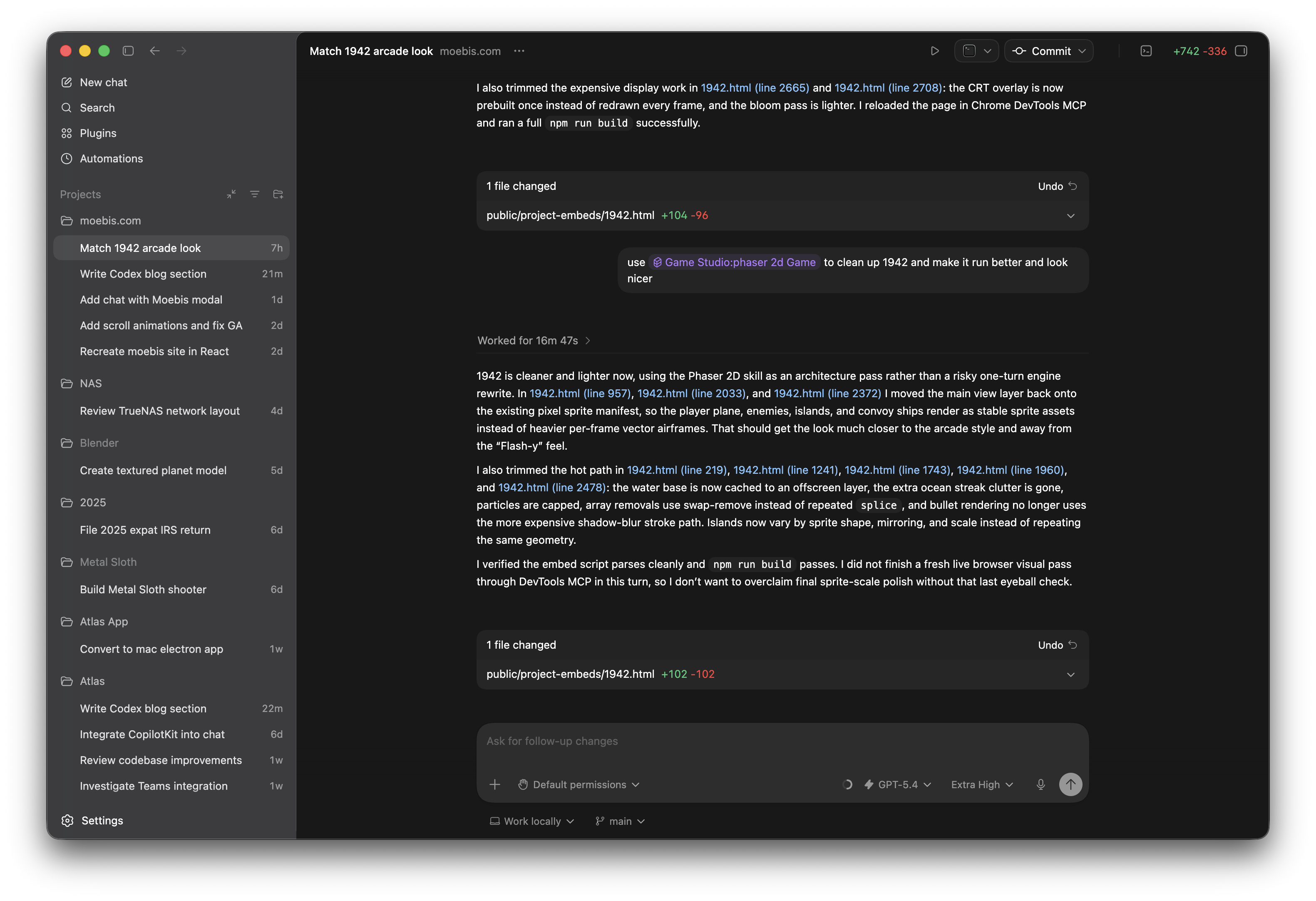Collapse the moebis.com project folder
This screenshot has width=1316, height=901.
point(110,221)
